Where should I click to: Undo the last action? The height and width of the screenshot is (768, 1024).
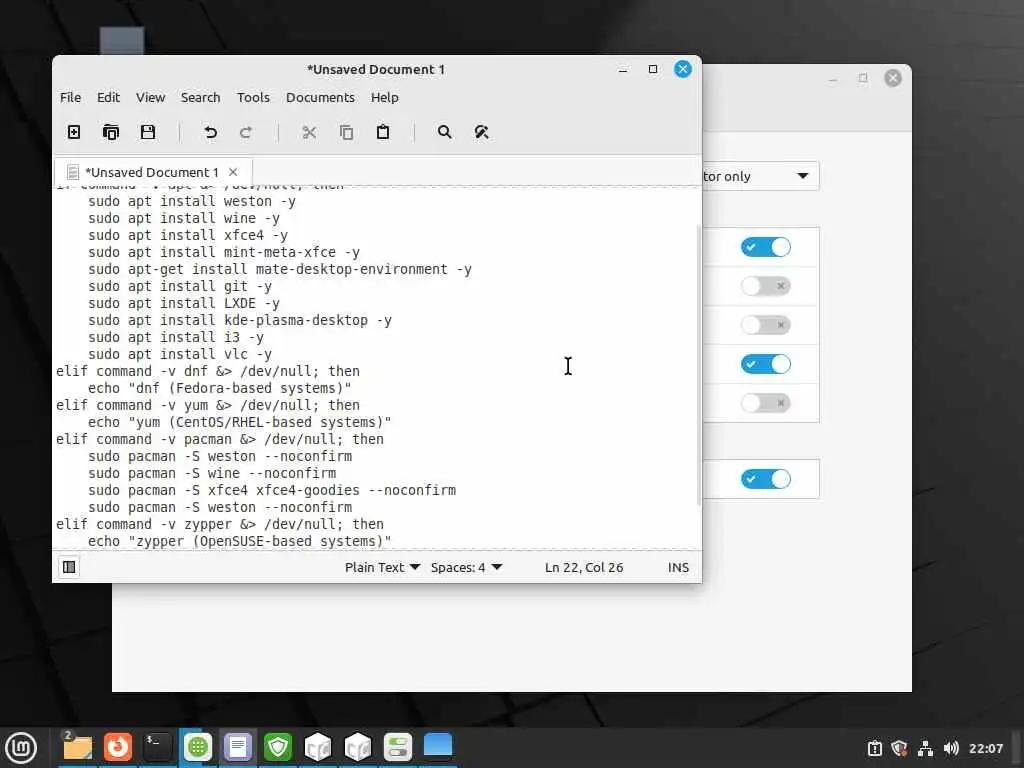[x=210, y=132]
